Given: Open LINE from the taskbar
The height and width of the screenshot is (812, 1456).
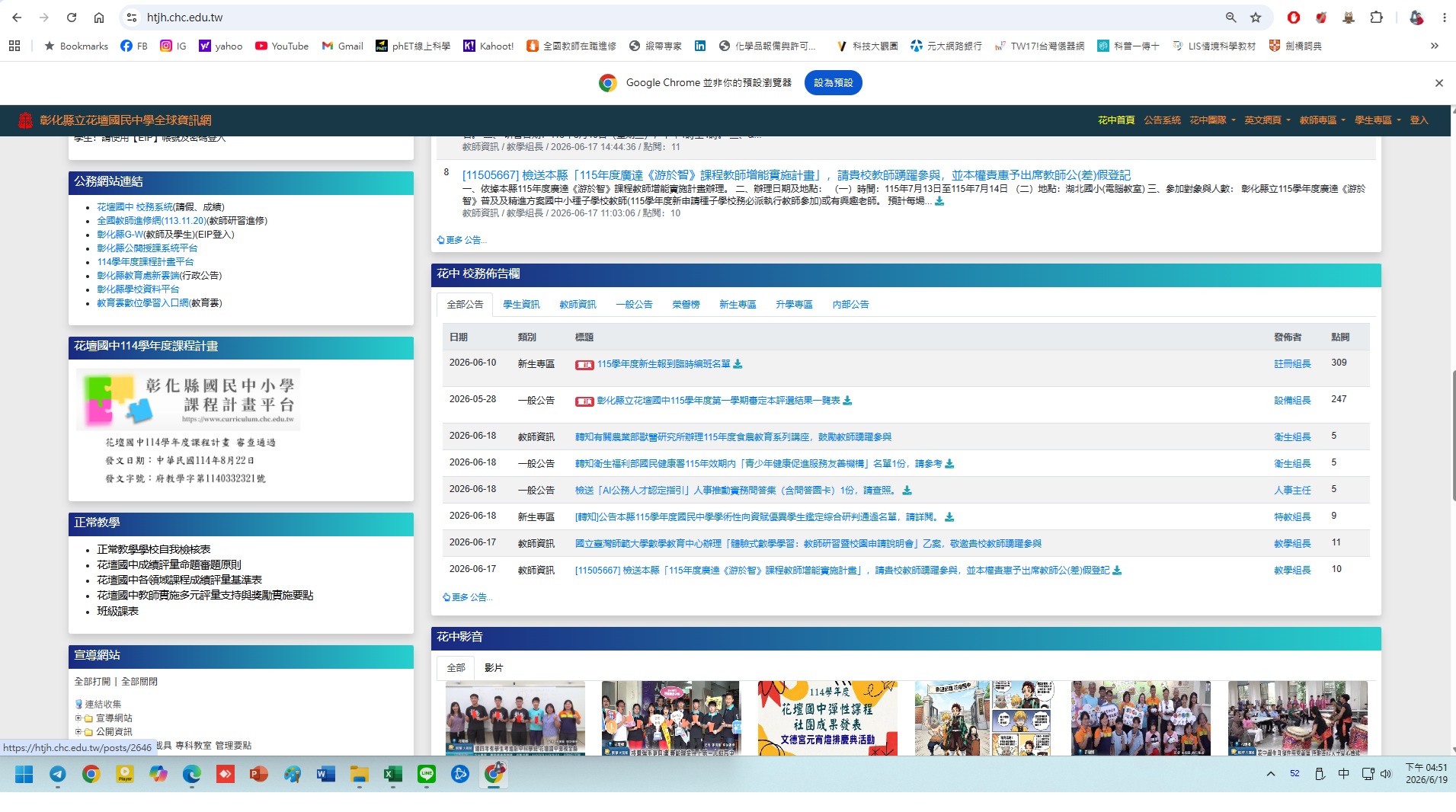Looking at the screenshot, I should click(x=427, y=775).
